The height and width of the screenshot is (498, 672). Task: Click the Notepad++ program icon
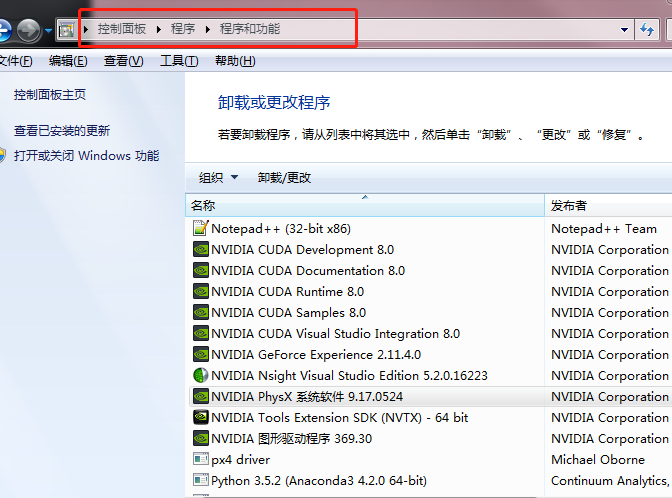pyautogui.click(x=201, y=228)
